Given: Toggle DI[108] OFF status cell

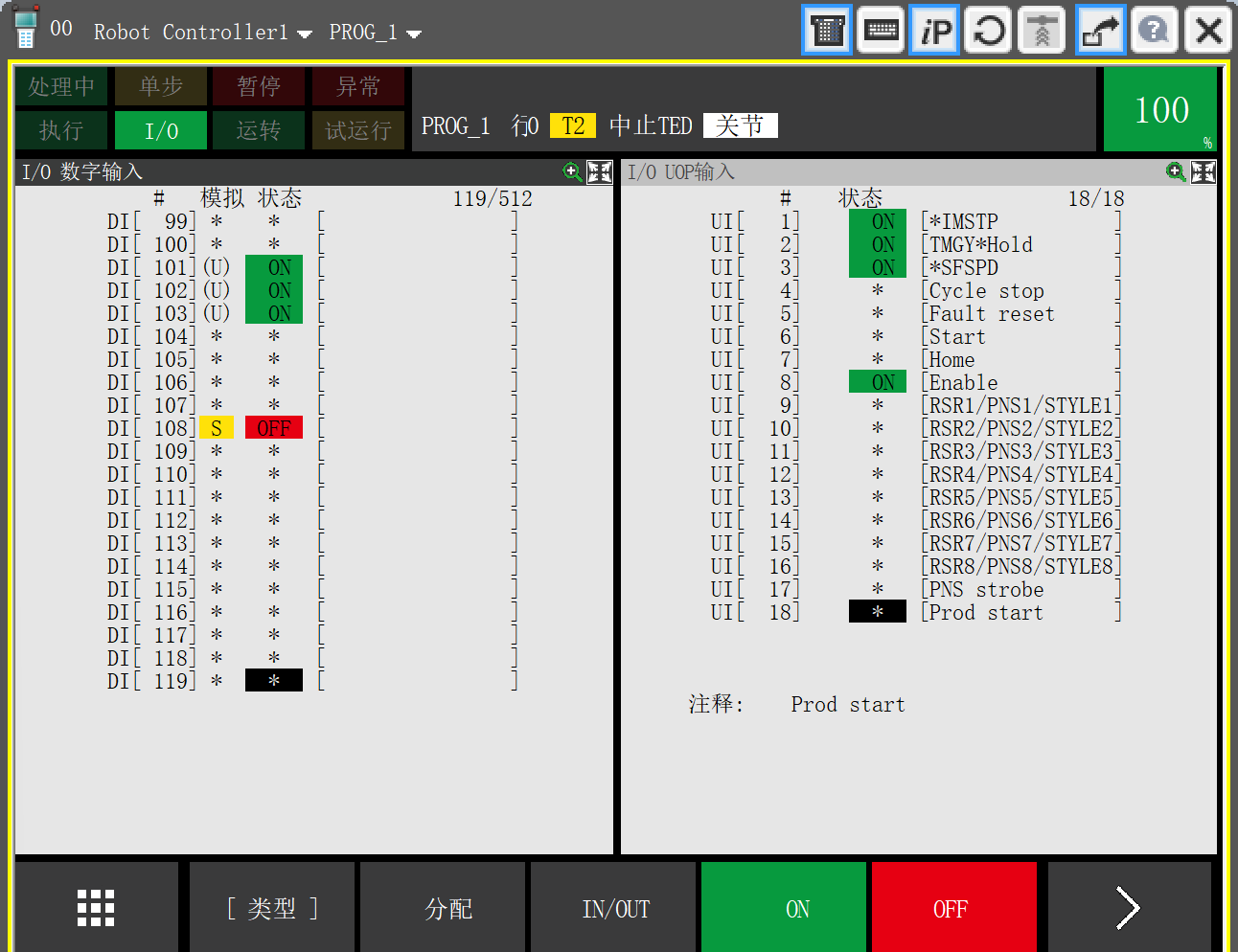Looking at the screenshot, I should point(274,428).
